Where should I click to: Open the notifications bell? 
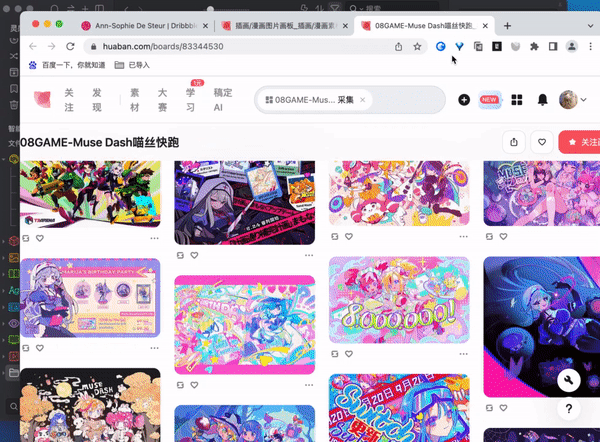[542, 100]
